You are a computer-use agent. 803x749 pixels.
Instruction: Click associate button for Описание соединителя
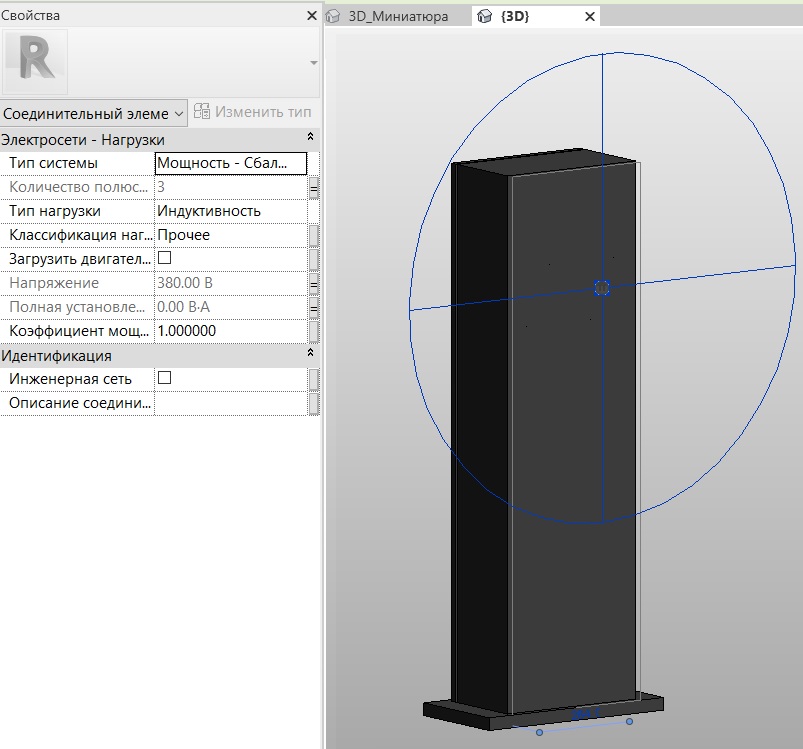click(314, 404)
